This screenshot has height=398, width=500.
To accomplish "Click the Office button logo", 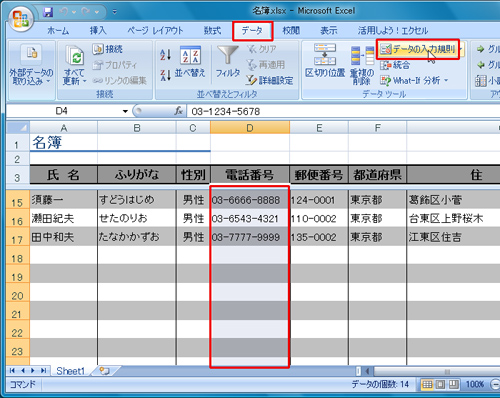I will click(x=21, y=19).
